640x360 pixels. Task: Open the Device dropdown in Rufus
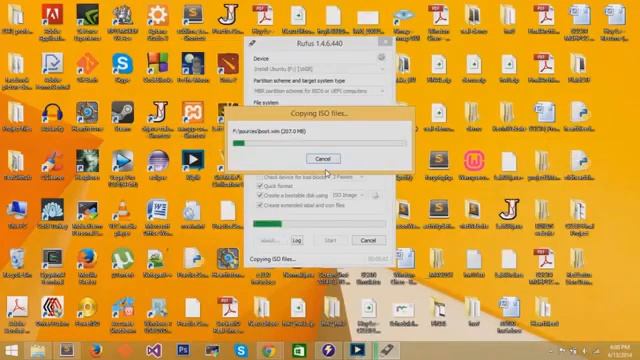point(319,69)
